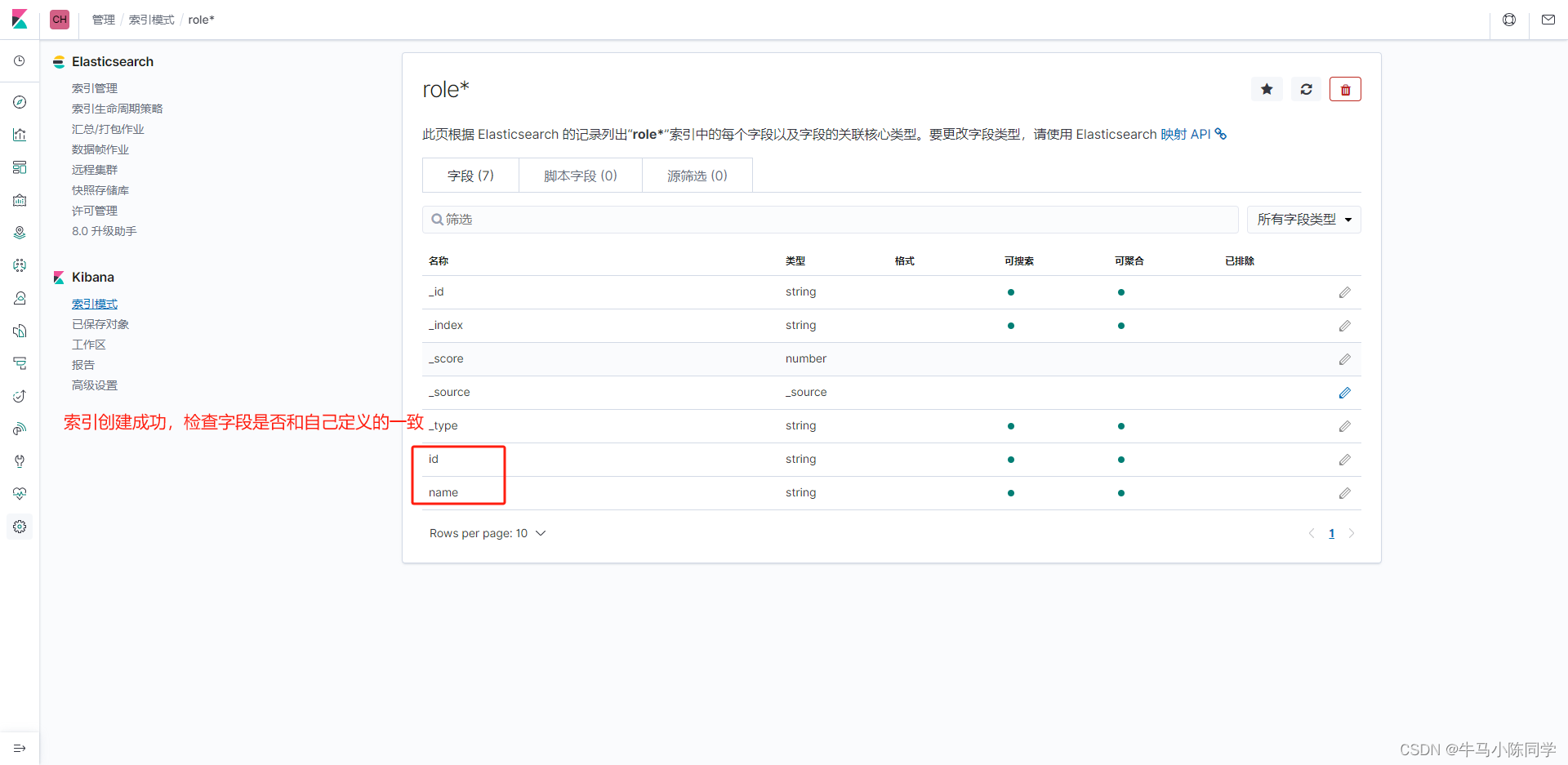This screenshot has height=765, width=1568.
Task: Open Uptime icon in sidebar
Action: pyautogui.click(x=20, y=396)
